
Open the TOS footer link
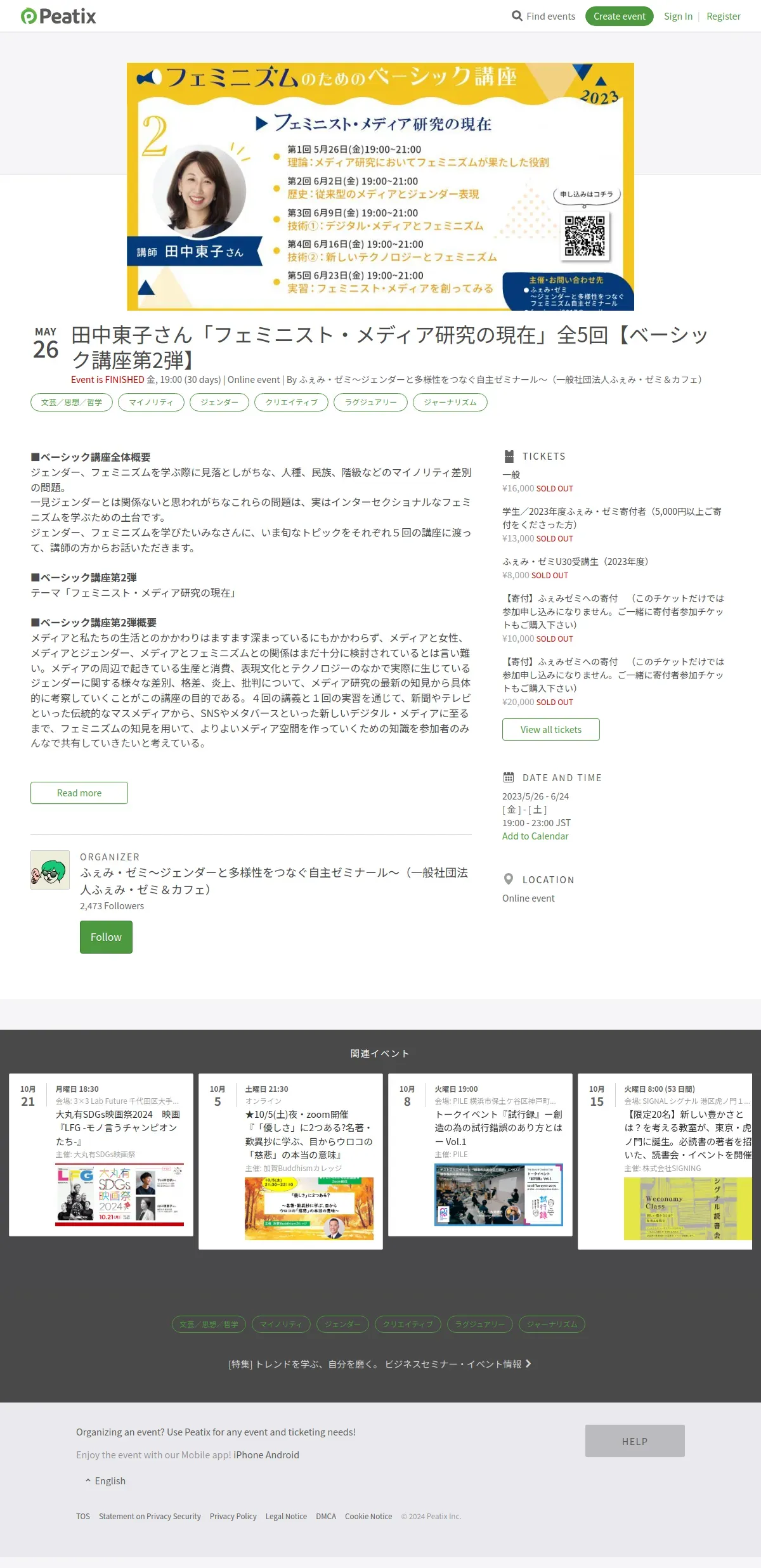pos(83,1516)
